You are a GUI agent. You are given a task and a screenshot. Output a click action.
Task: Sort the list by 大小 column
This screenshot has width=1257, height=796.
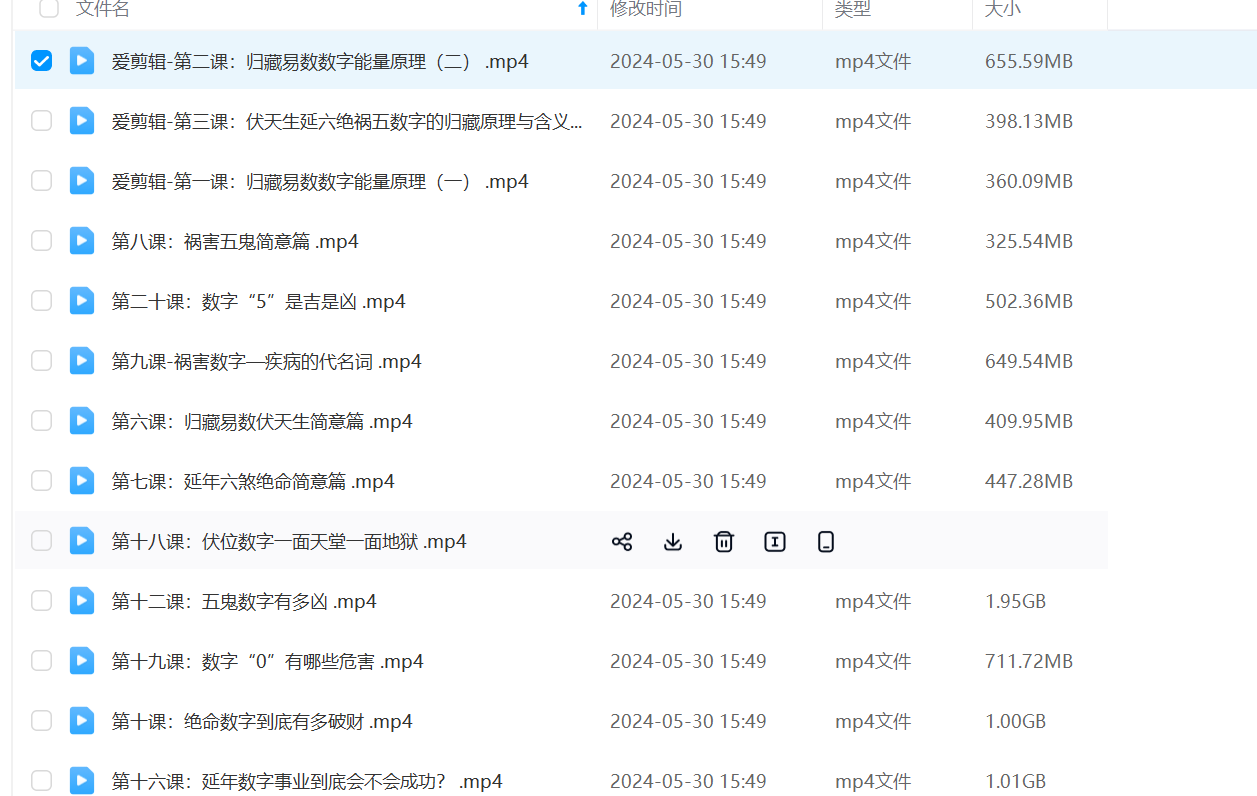(1001, 9)
